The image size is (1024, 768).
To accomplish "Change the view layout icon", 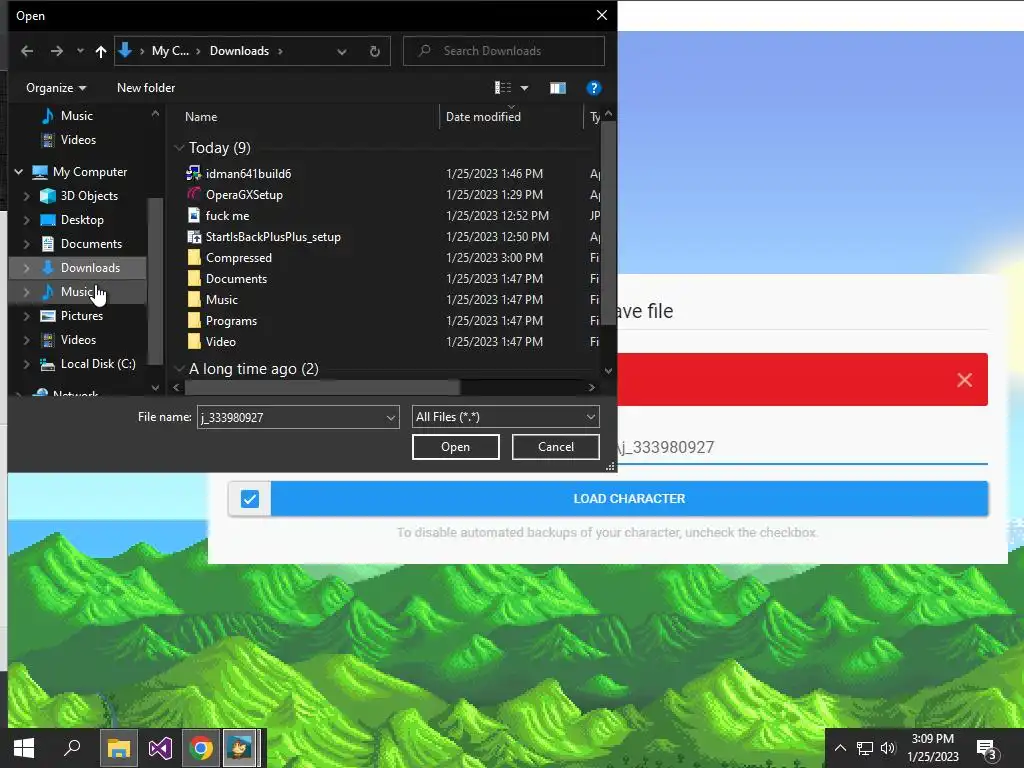I will click(502, 88).
